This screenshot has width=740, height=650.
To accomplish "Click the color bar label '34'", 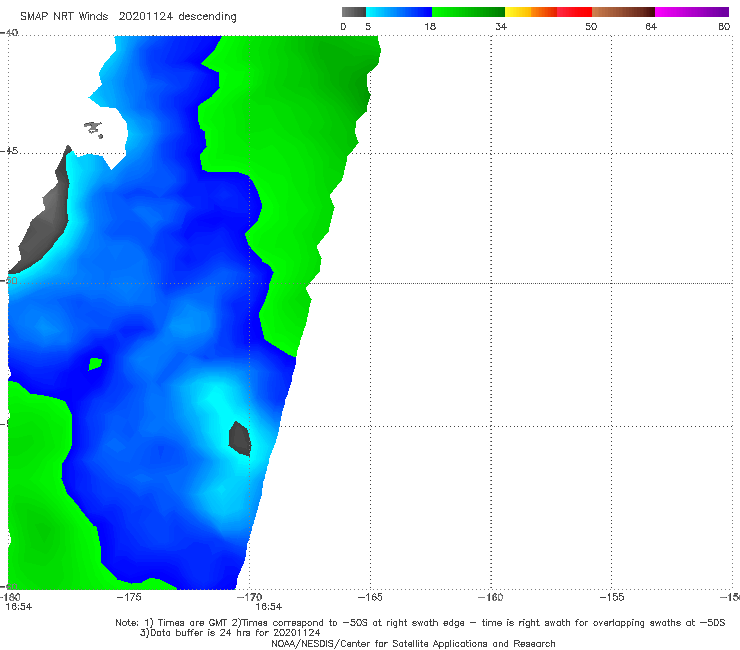I will pyautogui.click(x=501, y=26).
